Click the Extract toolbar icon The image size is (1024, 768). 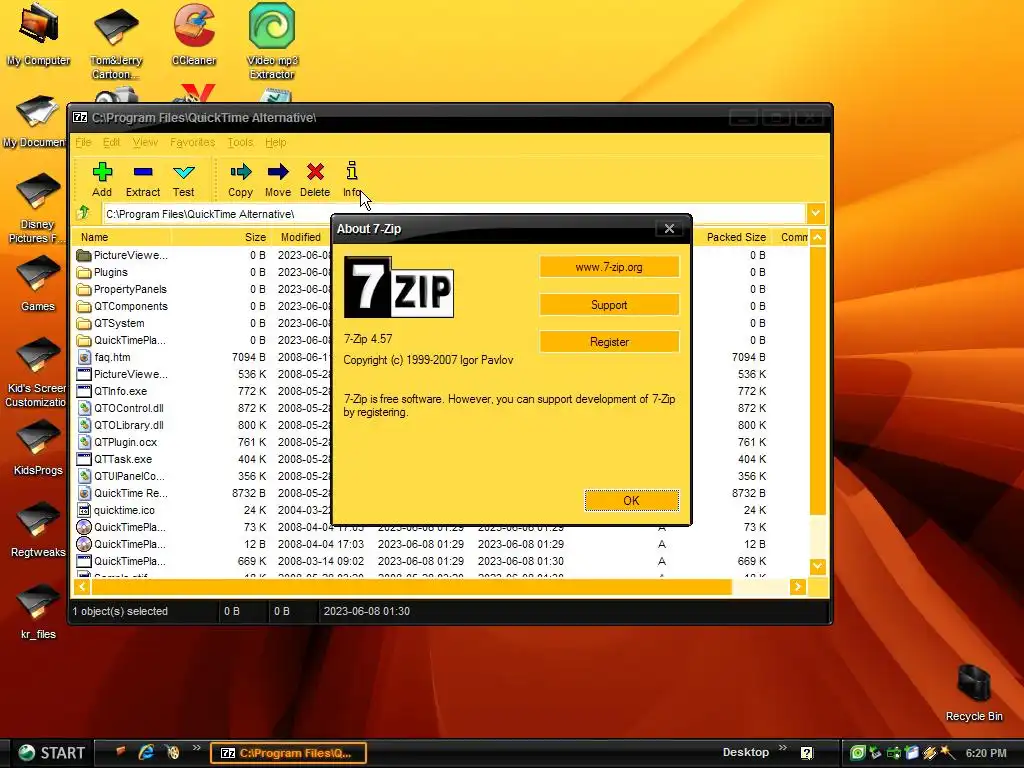142,179
